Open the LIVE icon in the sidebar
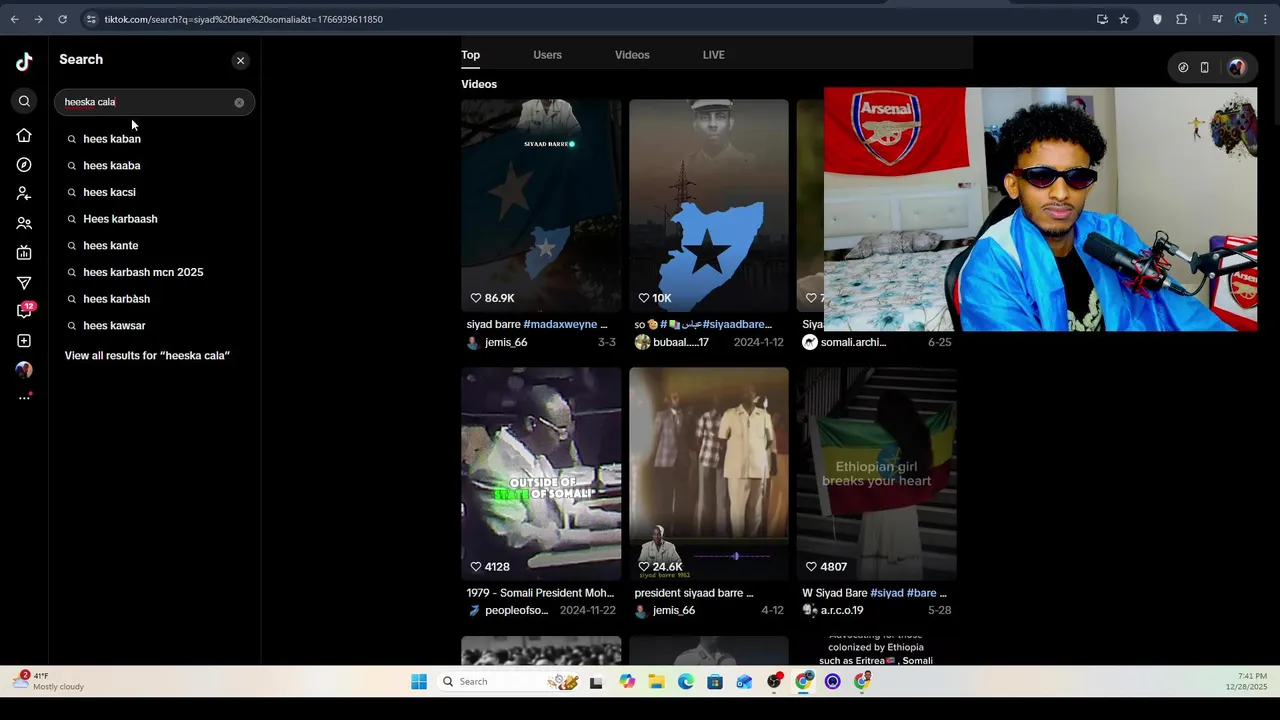Viewport: 1280px width, 720px height. point(24,253)
